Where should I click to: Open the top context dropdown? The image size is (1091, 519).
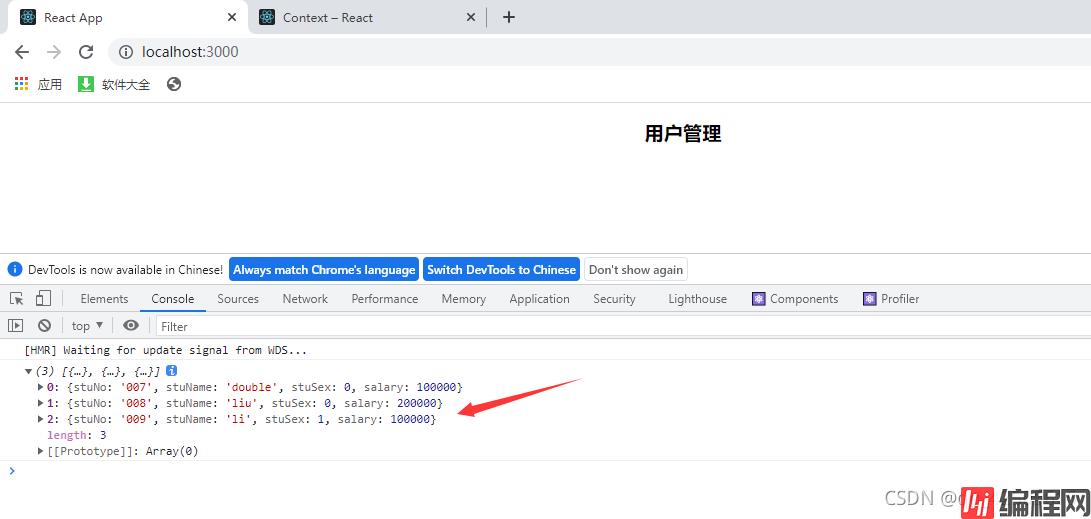pyautogui.click(x=87, y=326)
